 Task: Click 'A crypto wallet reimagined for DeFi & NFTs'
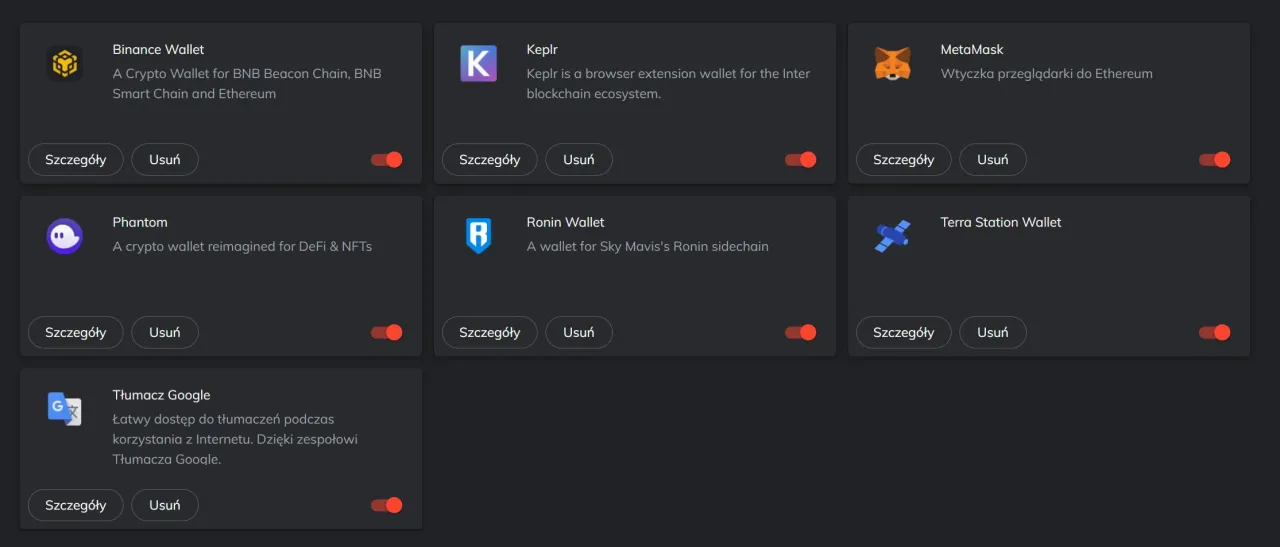pyautogui.click(x=242, y=246)
